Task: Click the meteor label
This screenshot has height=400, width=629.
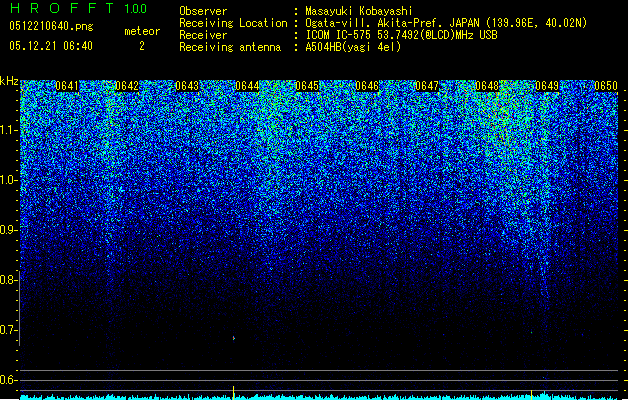Action: point(142,31)
